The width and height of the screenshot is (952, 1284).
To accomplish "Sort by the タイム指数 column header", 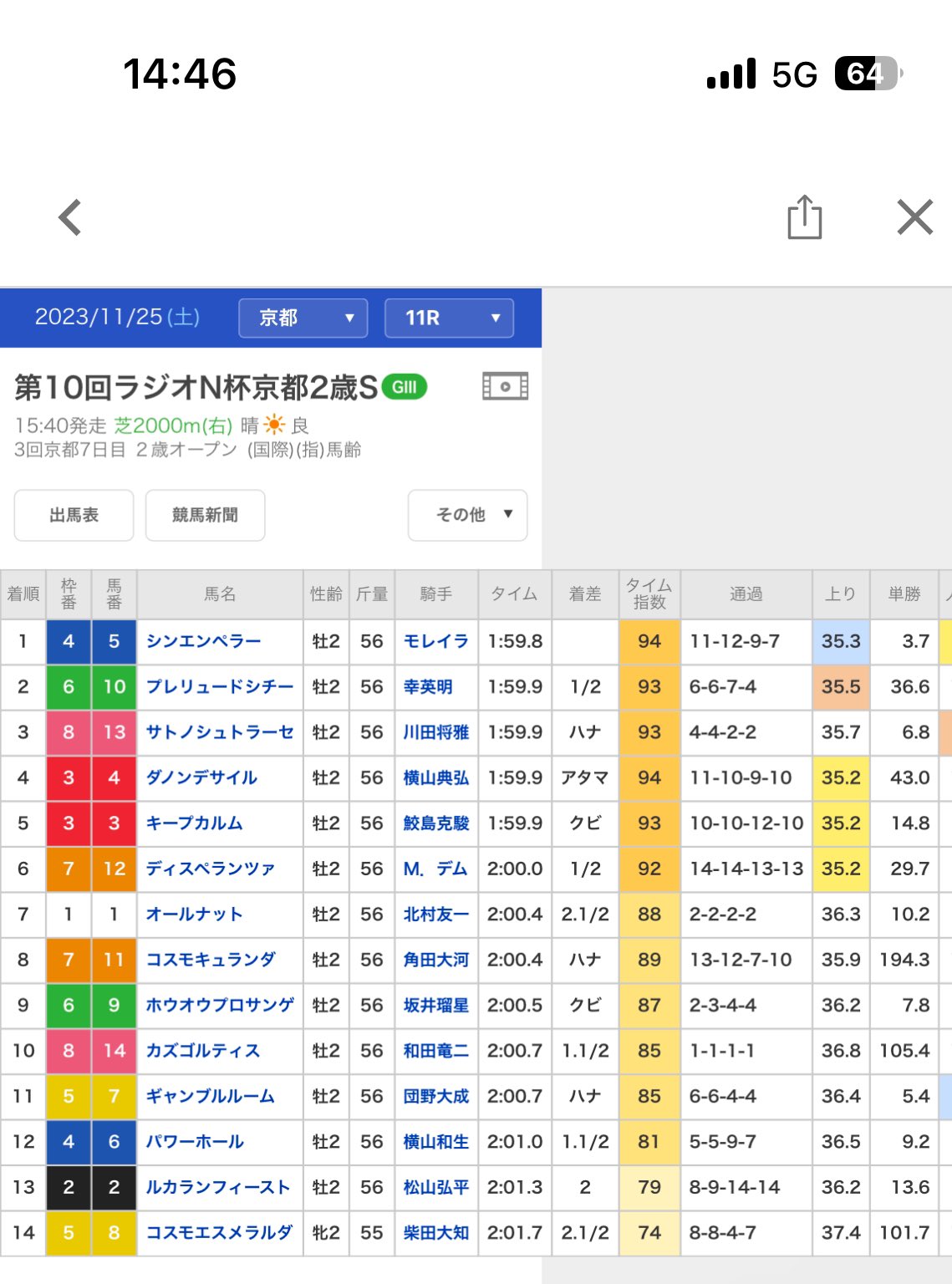I will (x=649, y=594).
